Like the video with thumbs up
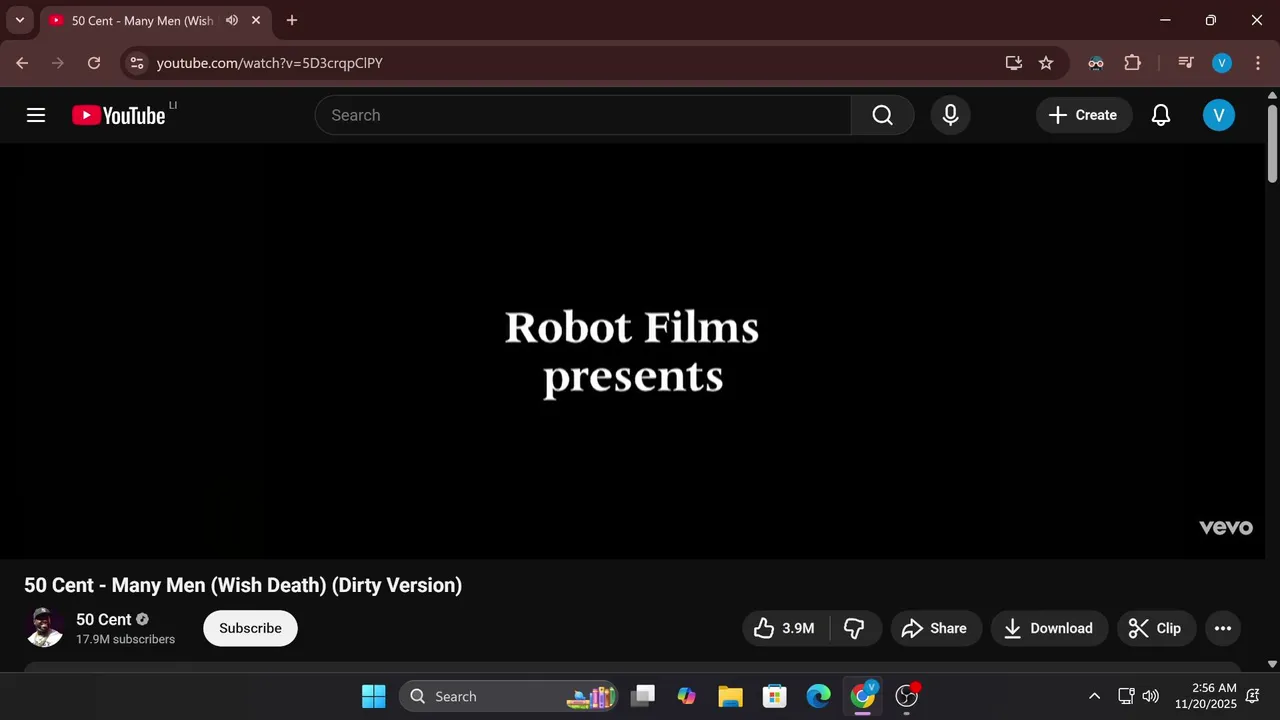This screenshot has width=1280, height=720. [x=786, y=628]
